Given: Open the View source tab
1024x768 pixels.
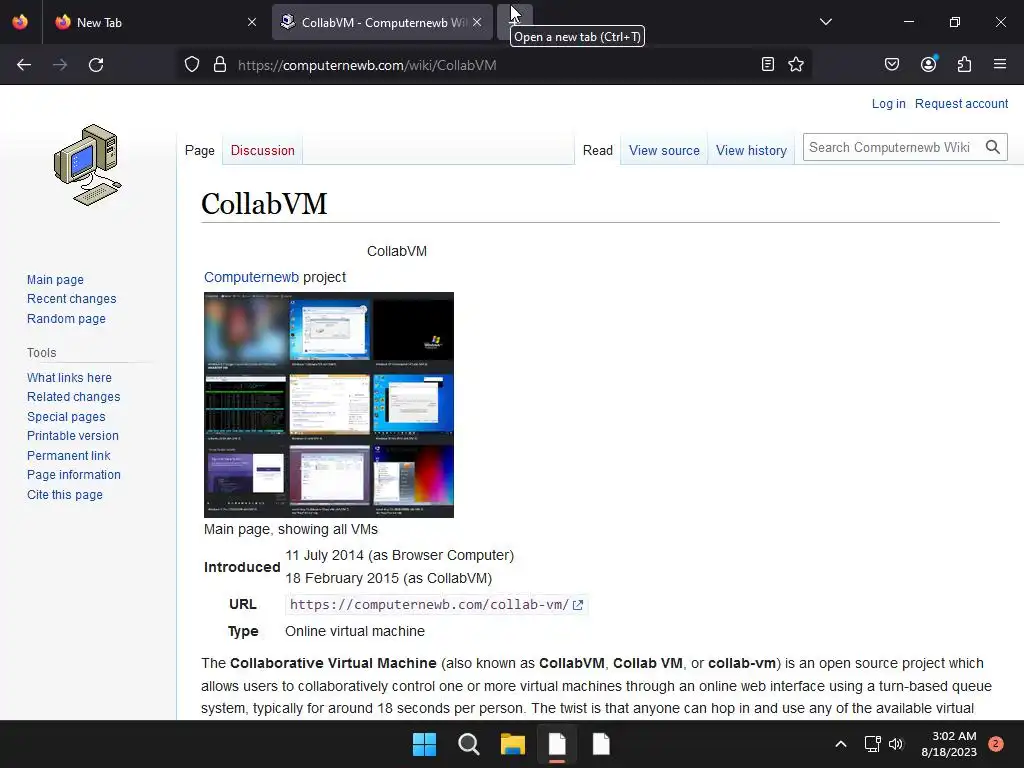Looking at the screenshot, I should (664, 151).
